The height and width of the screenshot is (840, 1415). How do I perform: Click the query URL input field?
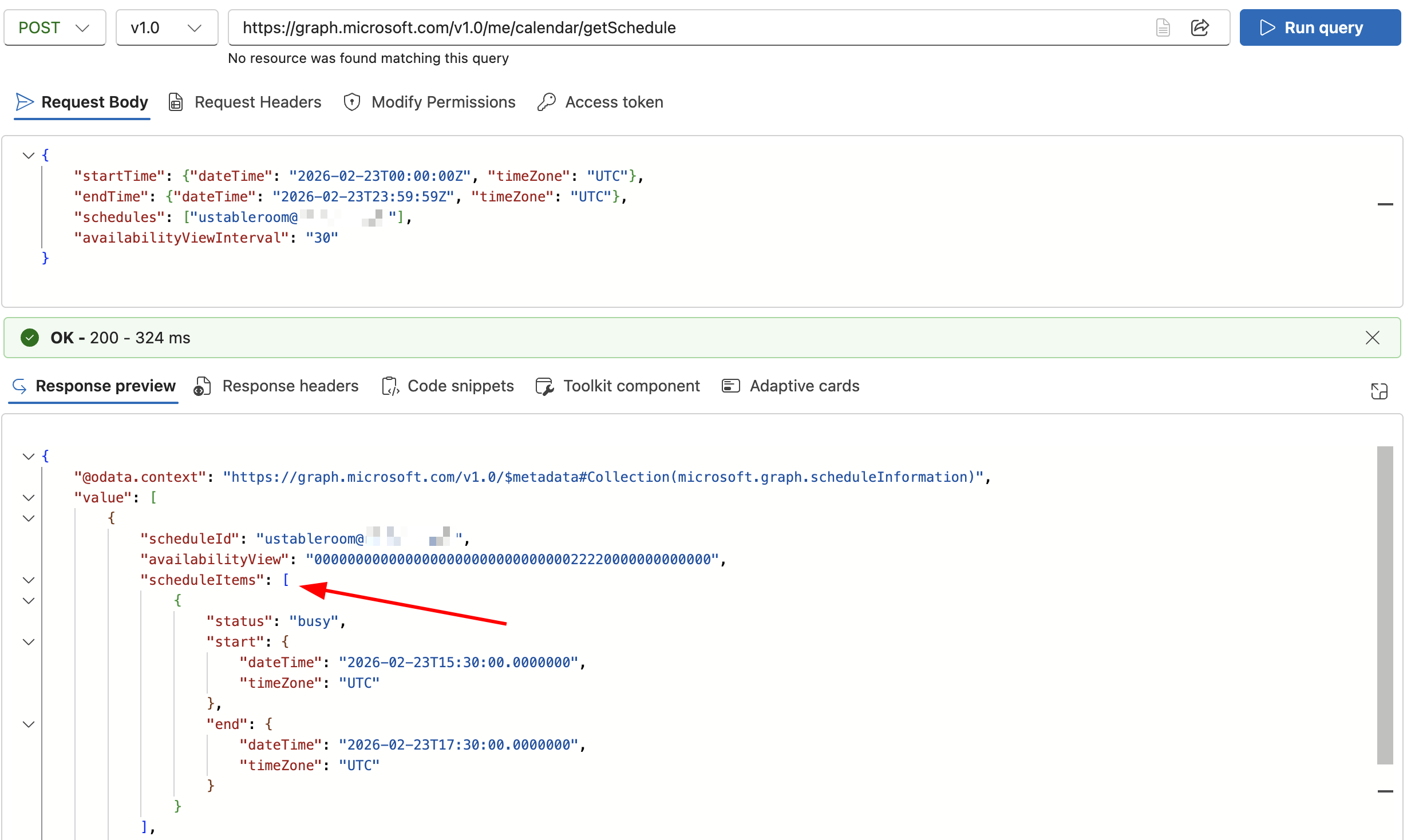point(687,27)
